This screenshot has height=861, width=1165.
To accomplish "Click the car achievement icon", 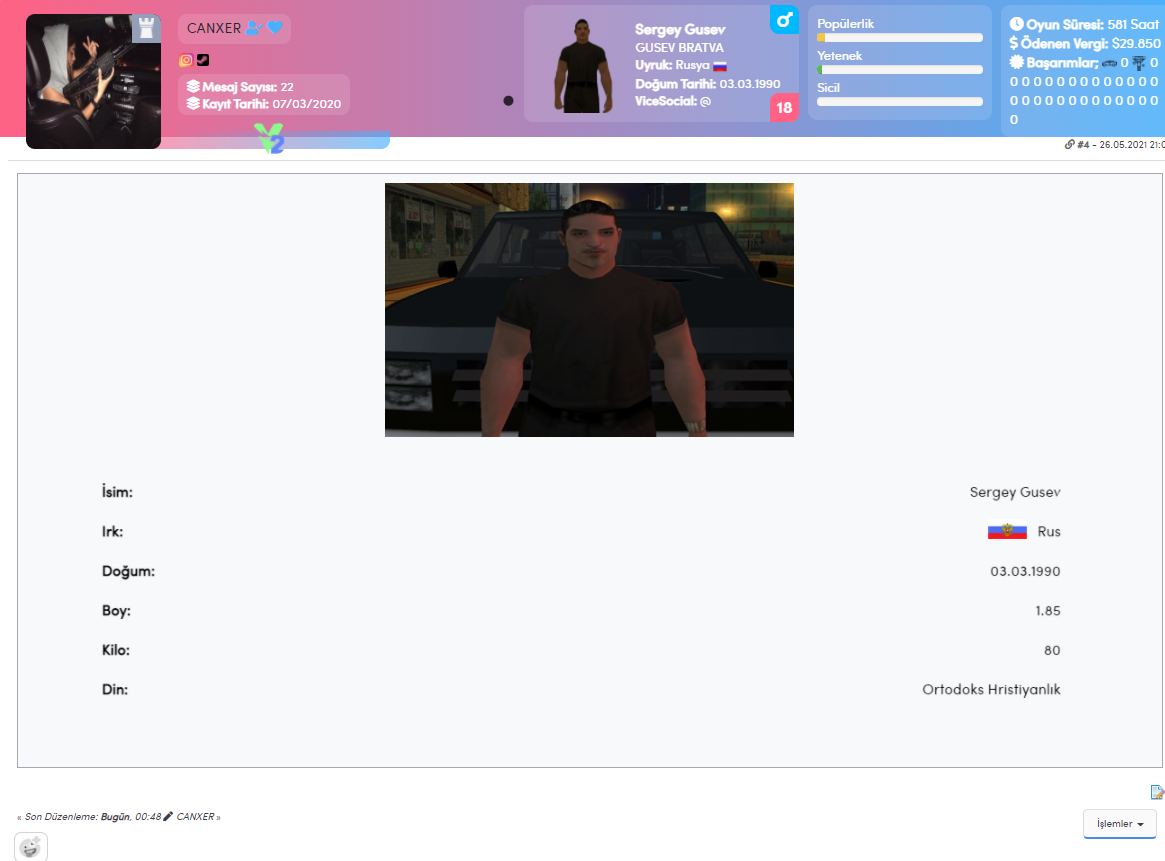I will pyautogui.click(x=1109, y=63).
